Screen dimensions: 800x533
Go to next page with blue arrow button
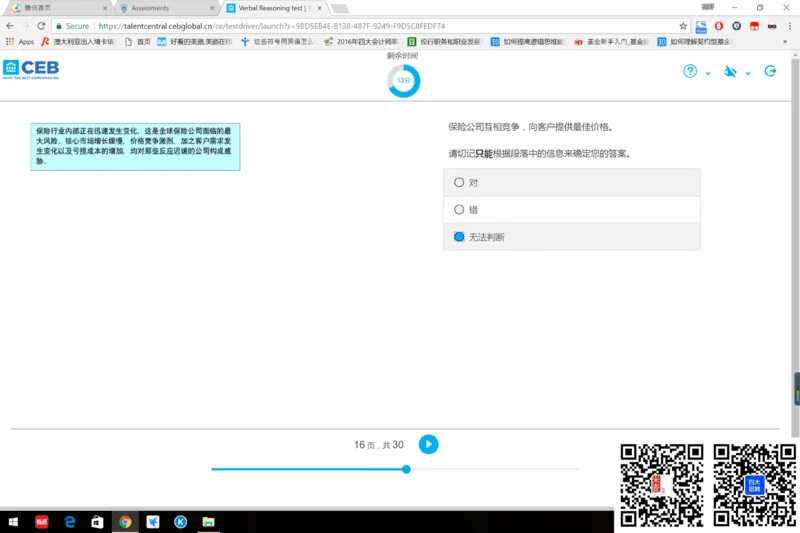[x=429, y=444]
